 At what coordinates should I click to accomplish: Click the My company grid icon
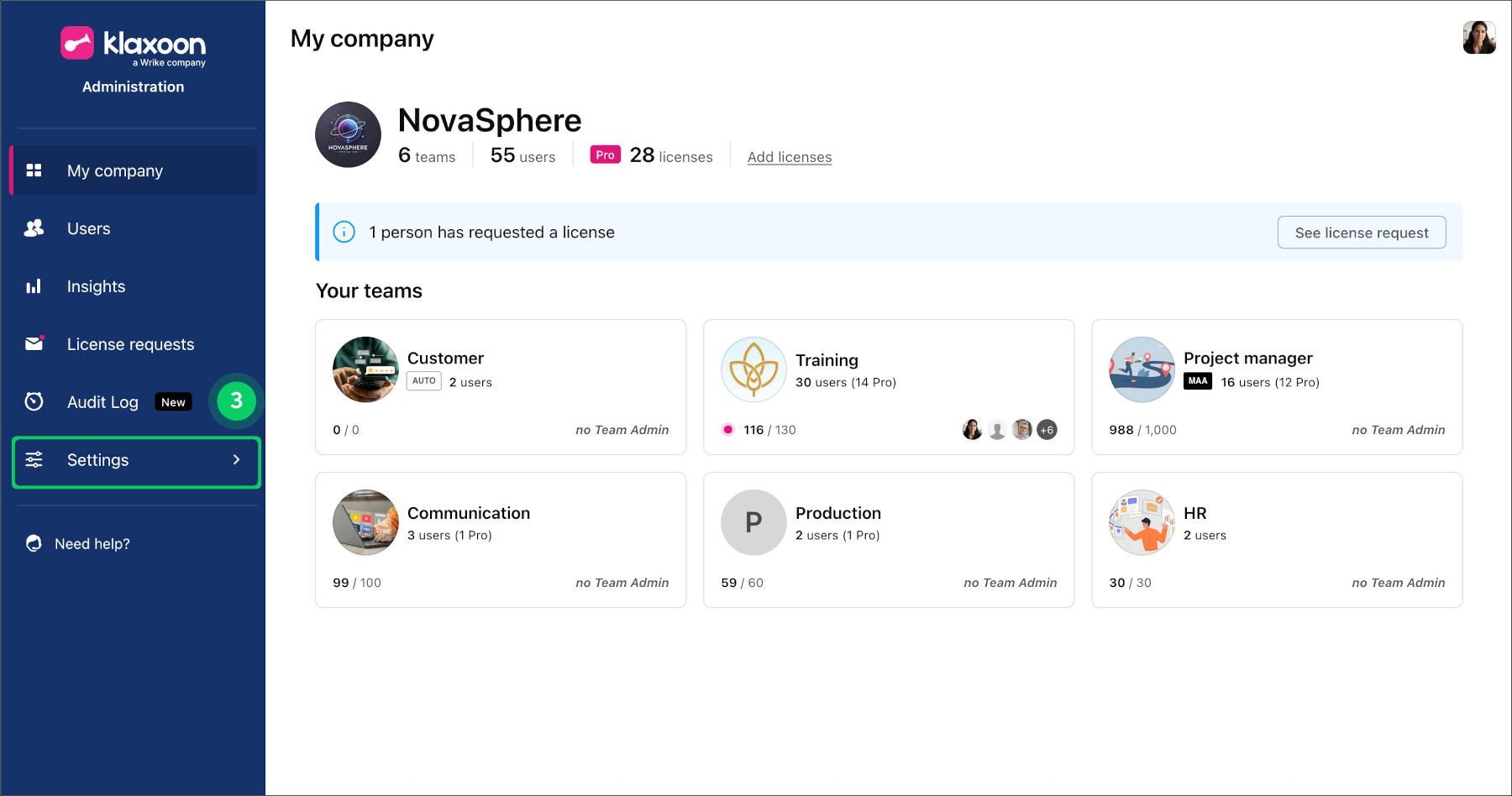(34, 170)
